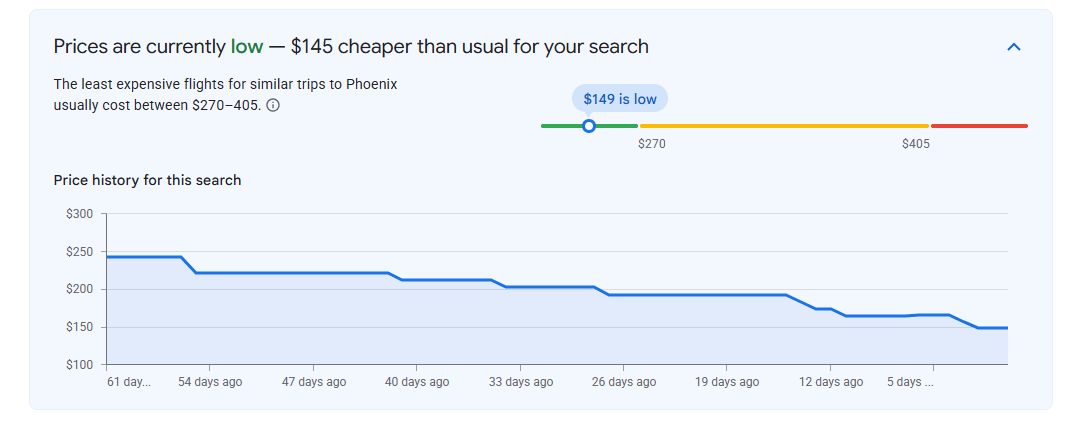Image resolution: width=1088 pixels, height=425 pixels.
Task: Click the "40 days ago" axis label
Action: coord(417,382)
